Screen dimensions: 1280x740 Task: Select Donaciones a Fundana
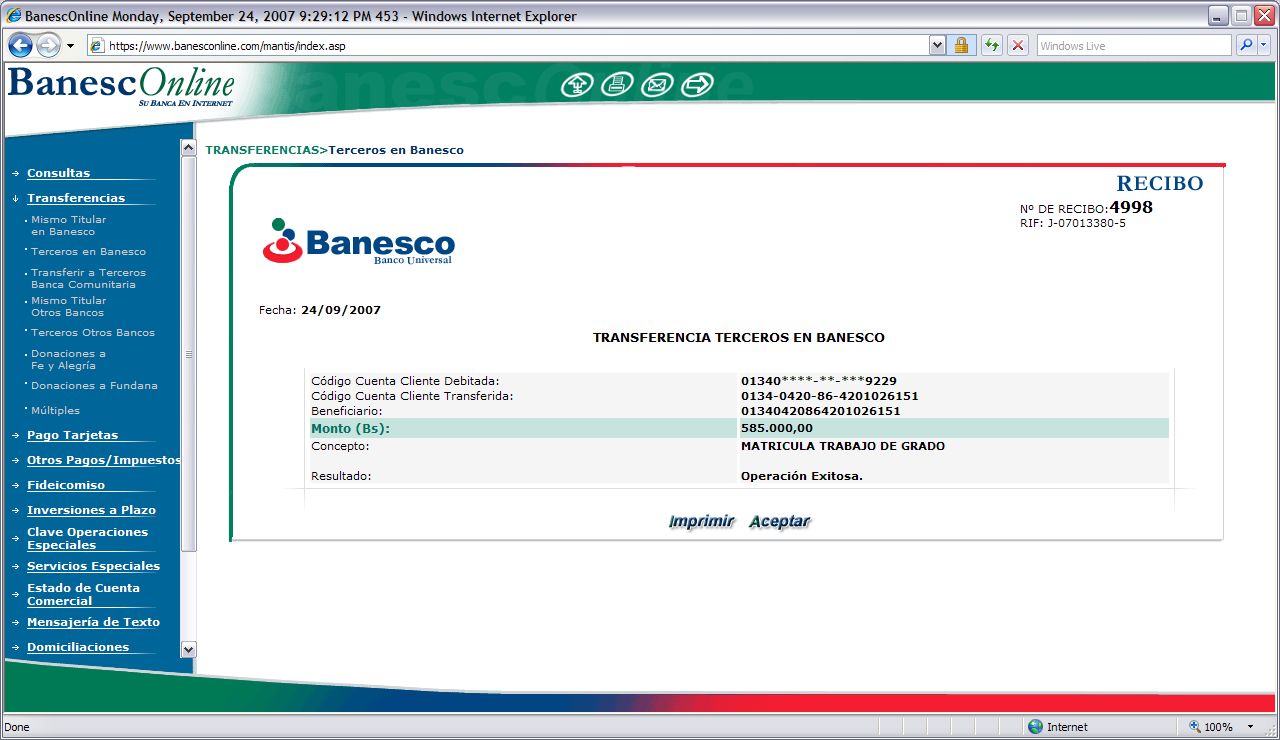tap(94, 386)
